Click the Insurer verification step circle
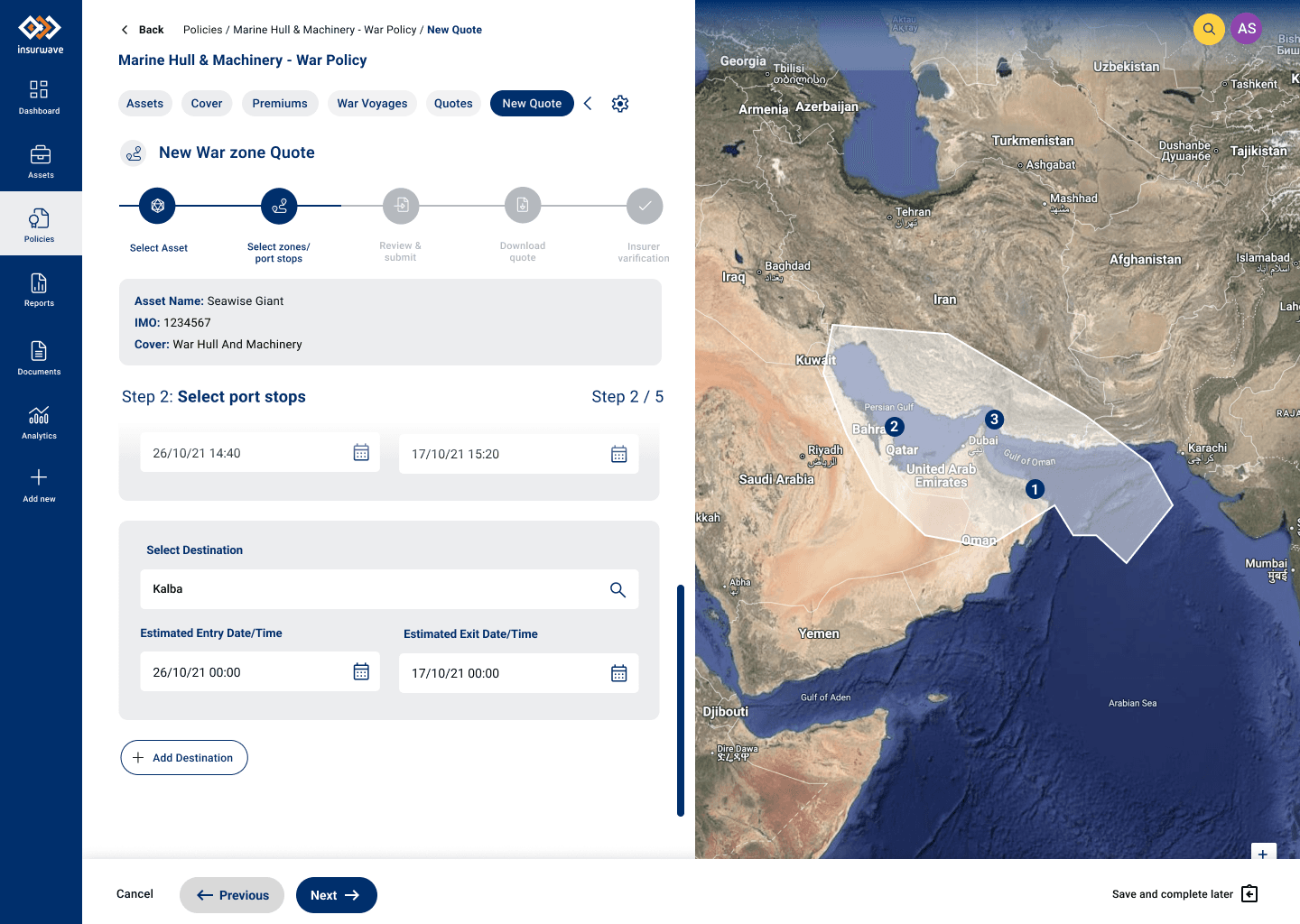1300x924 pixels. point(645,206)
